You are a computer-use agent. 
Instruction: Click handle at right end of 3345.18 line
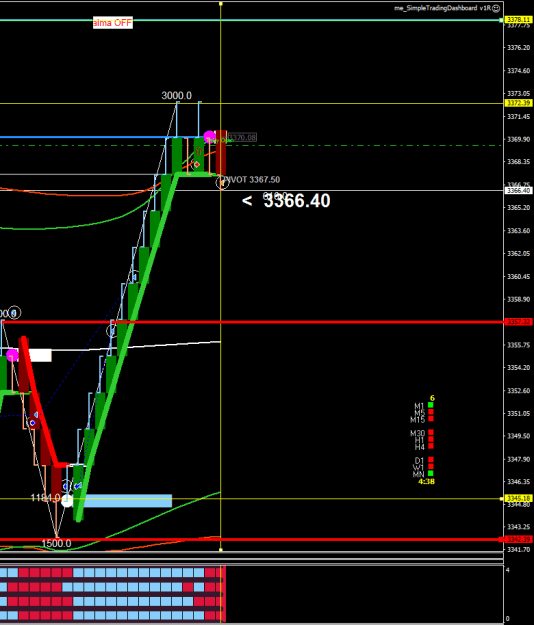point(501,499)
